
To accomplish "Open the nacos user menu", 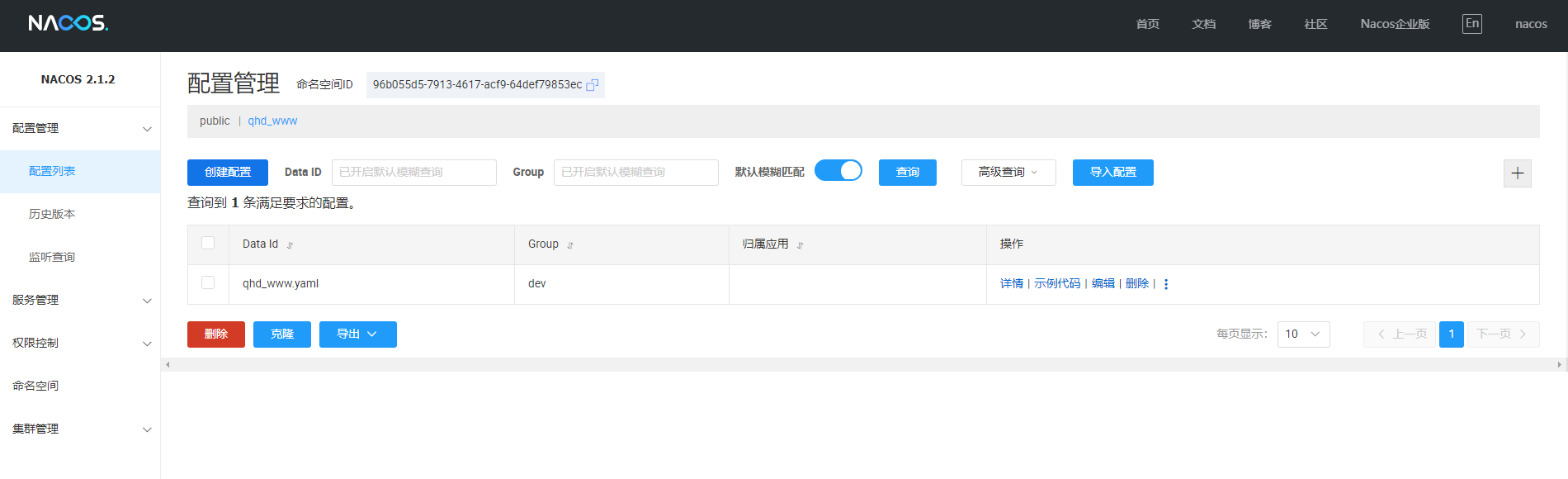I will point(1531,24).
